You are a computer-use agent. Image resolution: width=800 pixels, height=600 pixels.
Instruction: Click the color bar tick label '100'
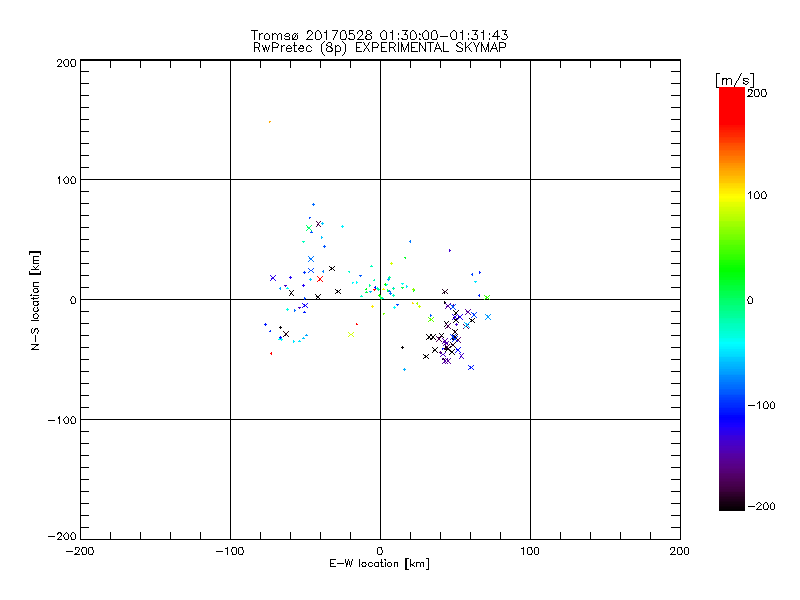click(757, 195)
